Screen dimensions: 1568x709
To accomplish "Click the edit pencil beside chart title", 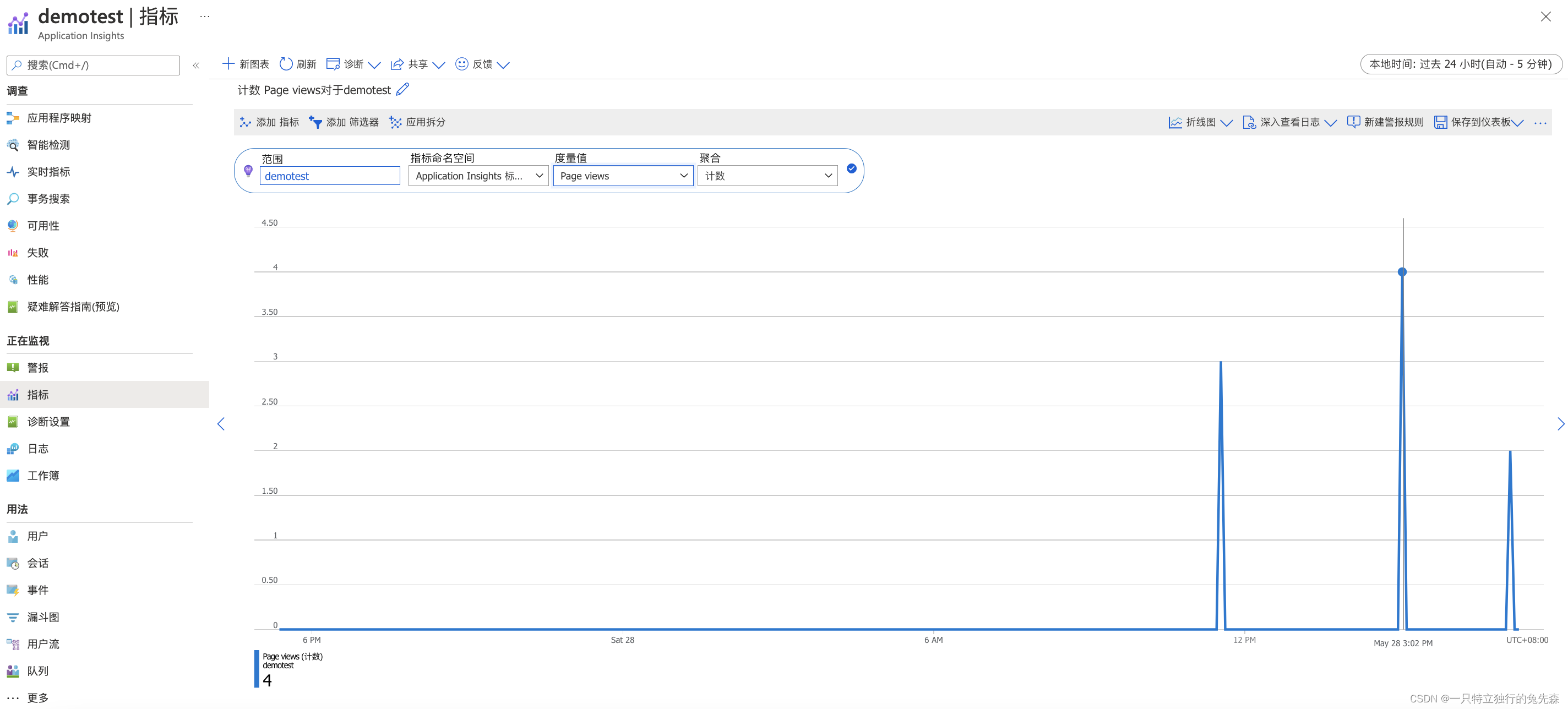I will tap(402, 90).
